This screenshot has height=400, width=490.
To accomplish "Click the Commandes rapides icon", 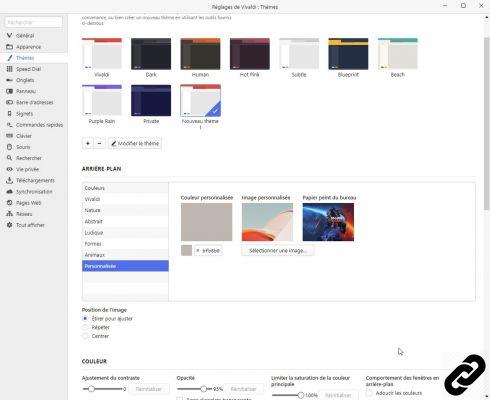I will [9, 124].
